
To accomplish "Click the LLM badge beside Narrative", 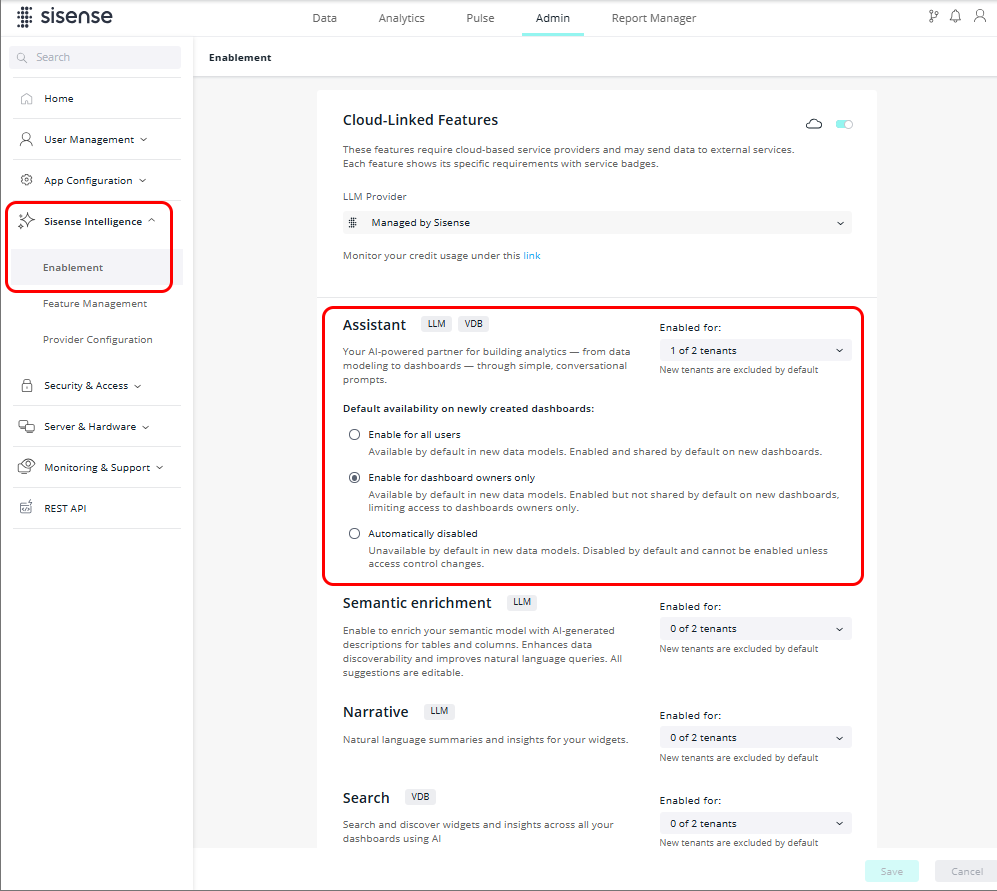I will tap(439, 711).
